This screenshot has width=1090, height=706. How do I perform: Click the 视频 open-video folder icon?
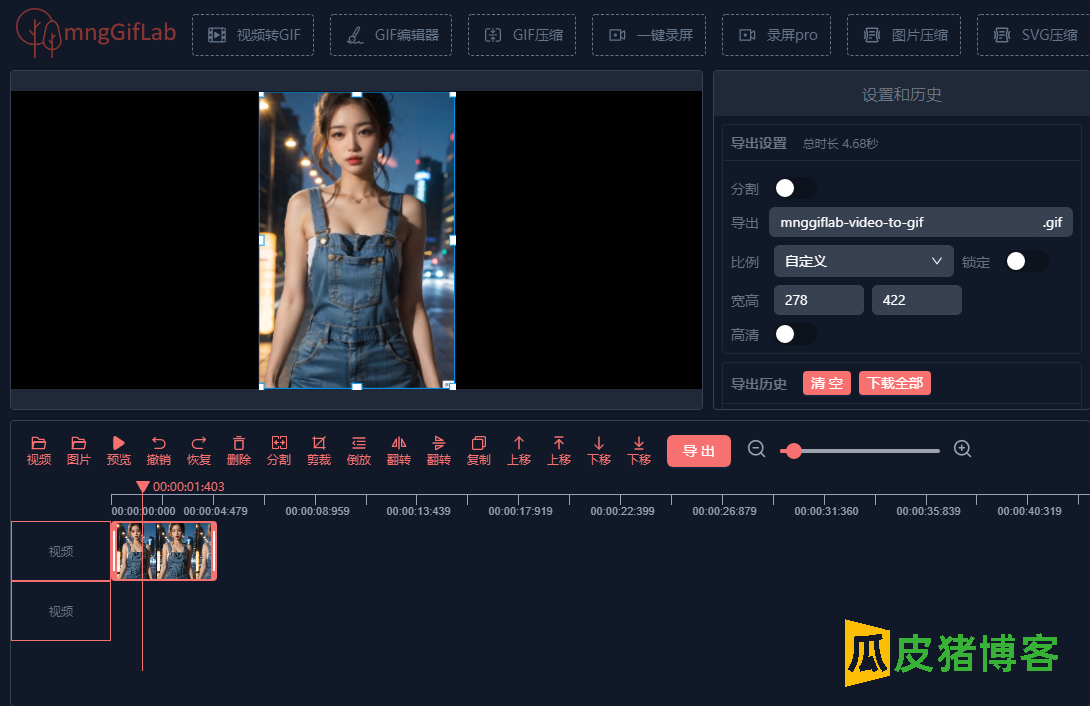pos(39,443)
